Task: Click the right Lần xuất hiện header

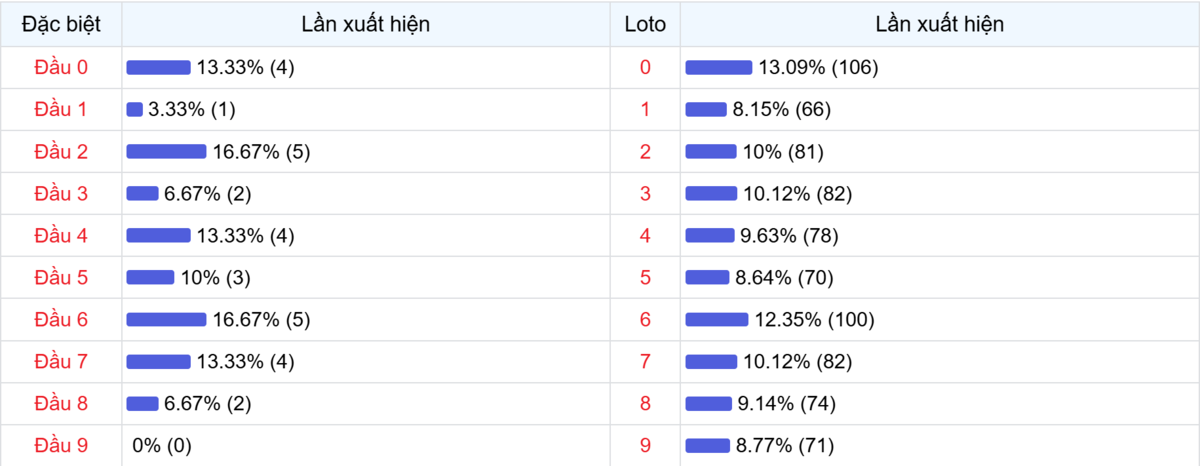Action: [x=939, y=24]
